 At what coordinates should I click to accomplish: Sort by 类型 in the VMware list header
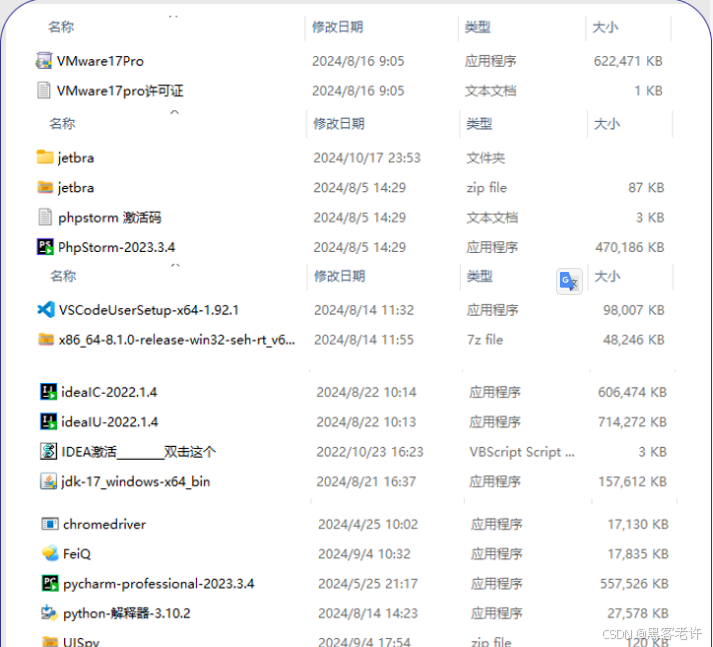coord(477,27)
